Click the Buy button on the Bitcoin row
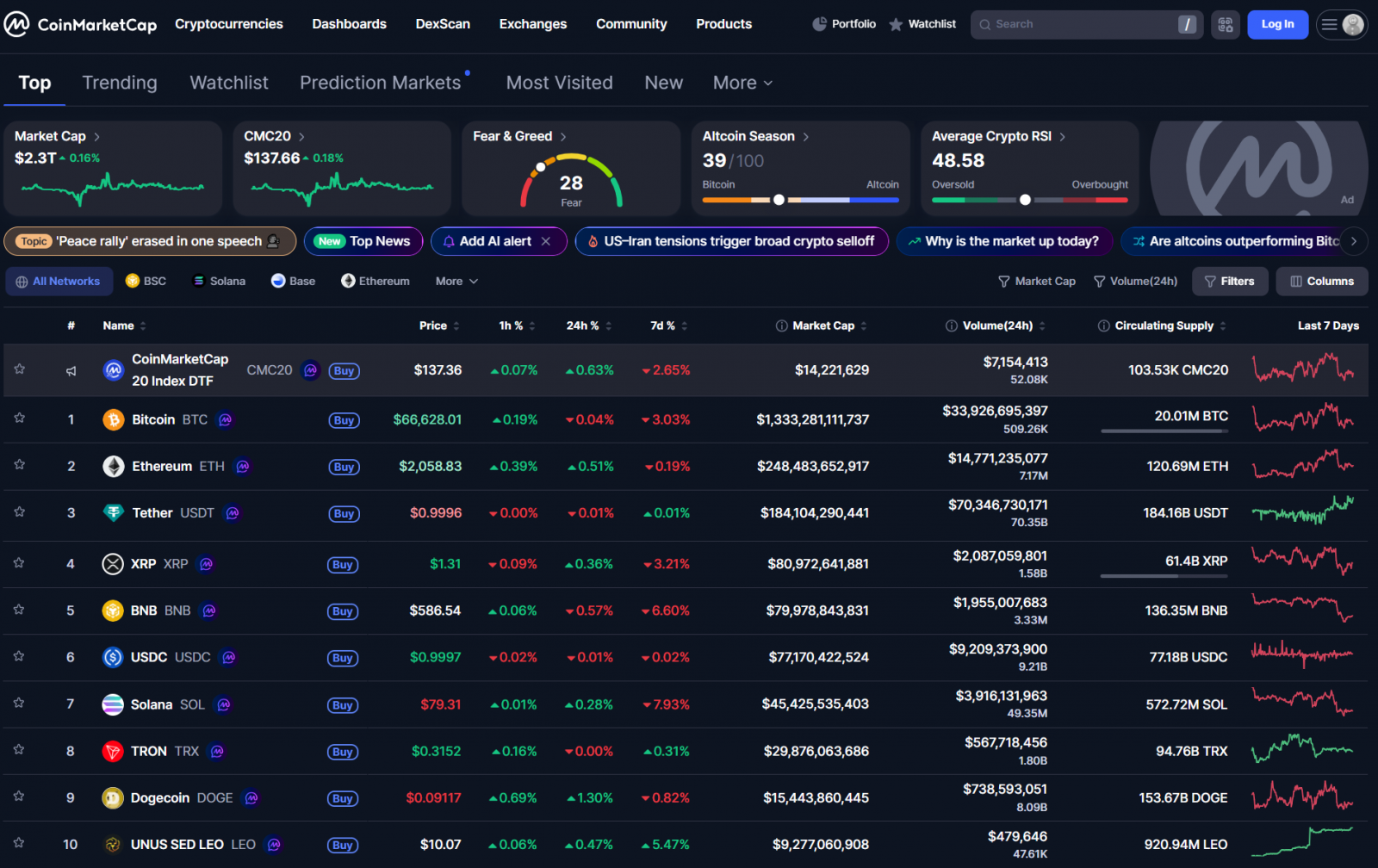The image size is (1378, 868). (x=343, y=420)
